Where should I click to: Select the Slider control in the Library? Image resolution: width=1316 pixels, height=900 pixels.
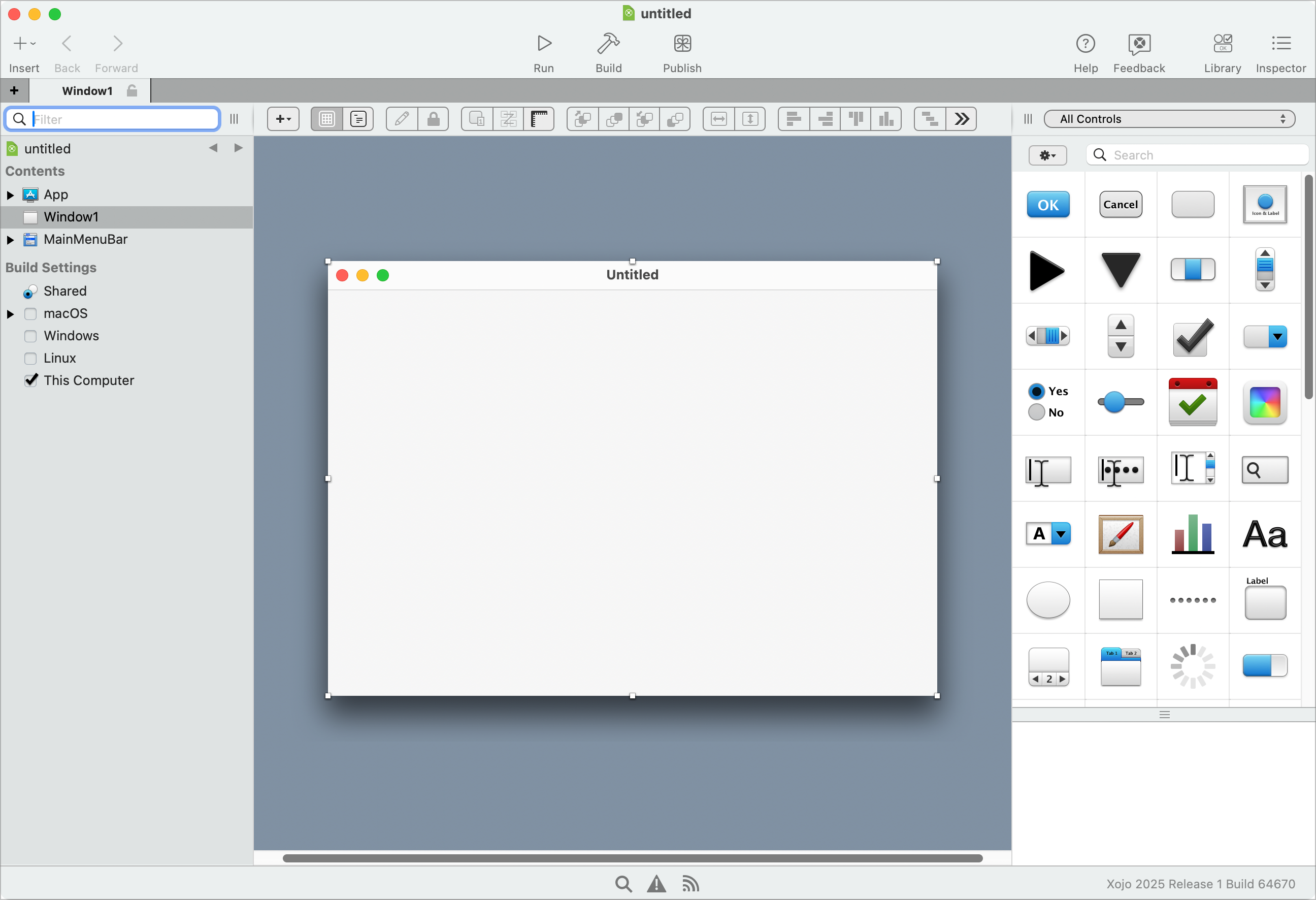coord(1120,402)
